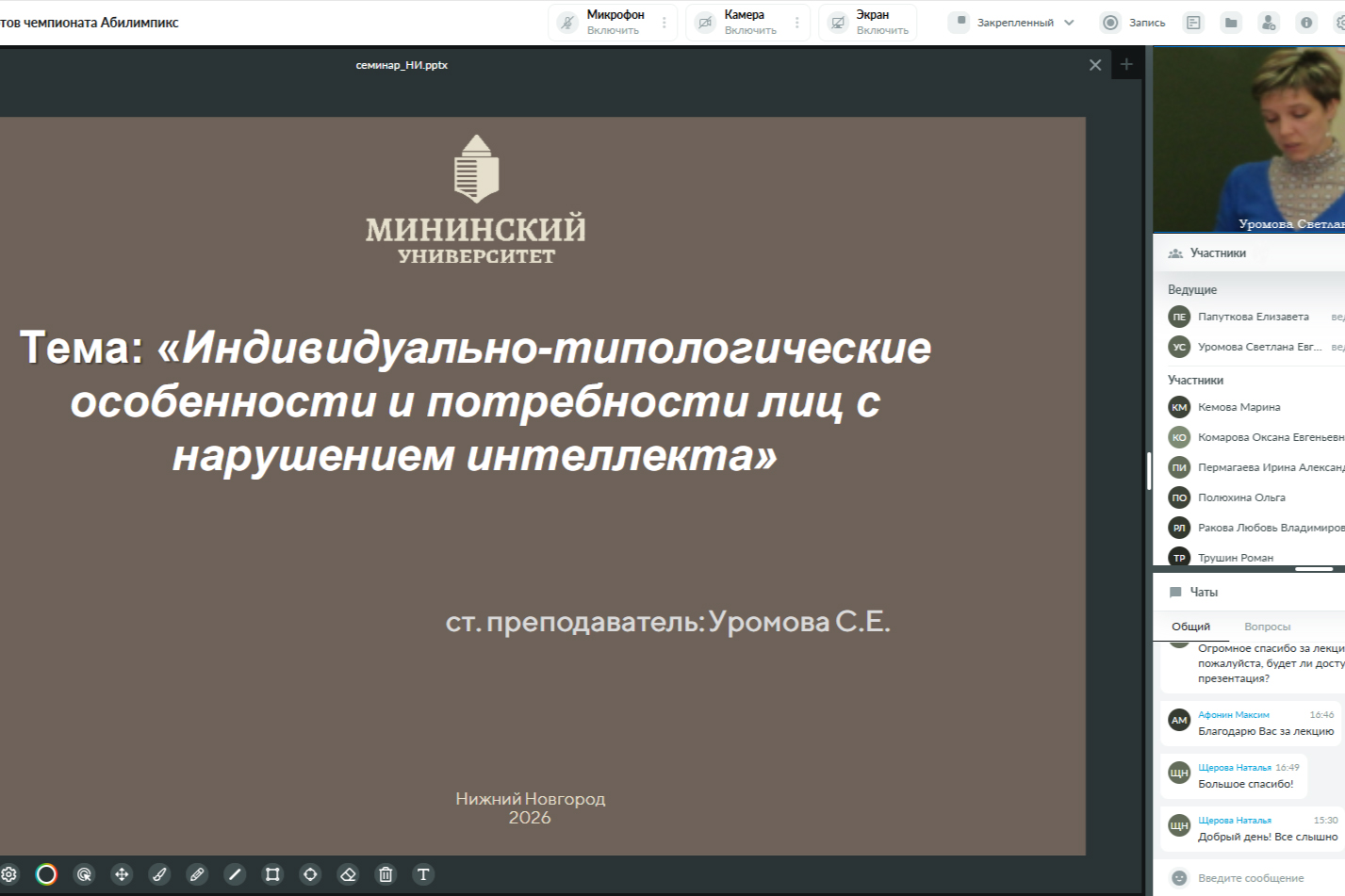Viewport: 1345px width, 896px height.
Task: Select the brush drawing tool
Action: [159, 874]
